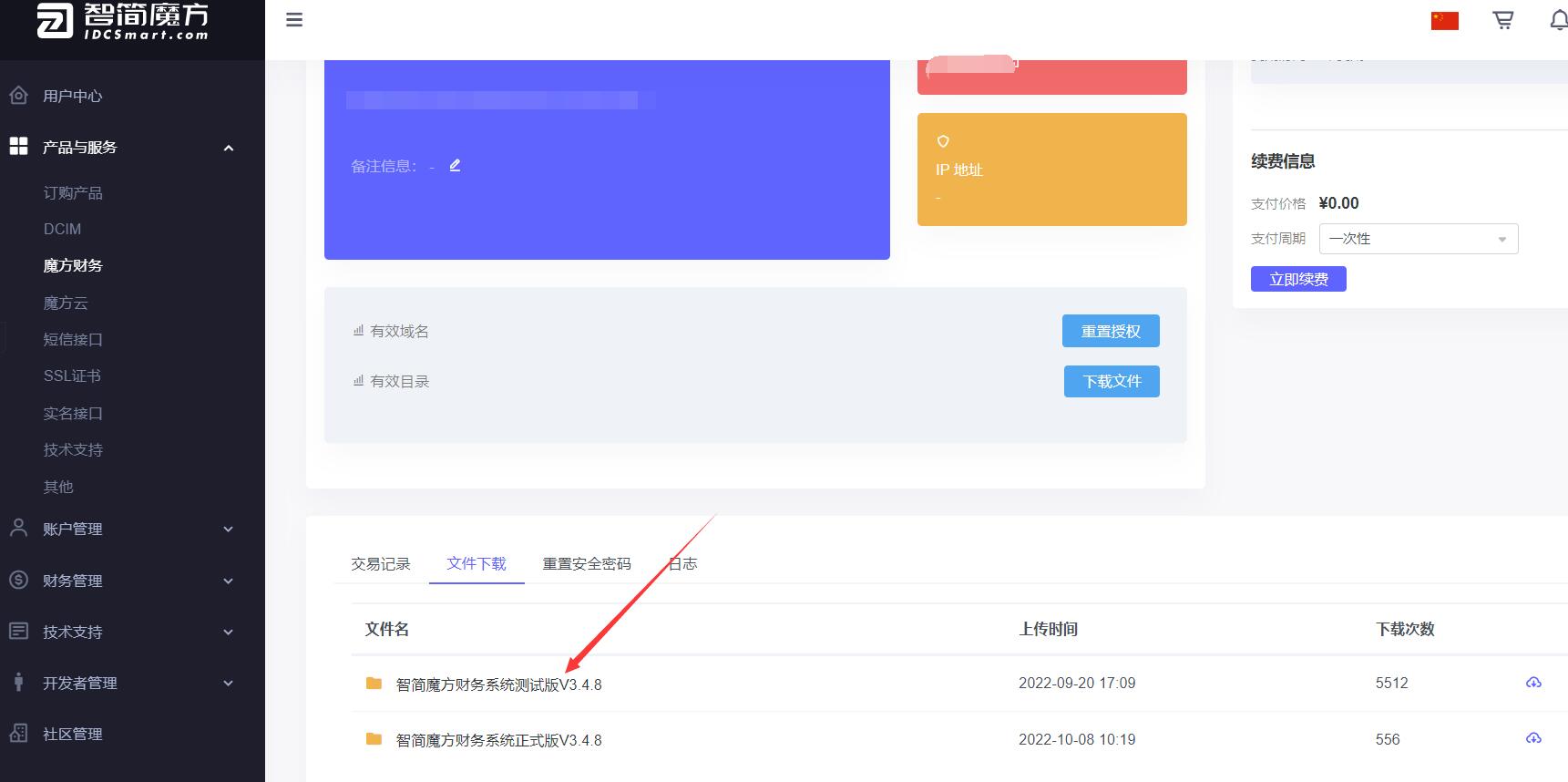Click the 续费信息 heading
Viewport: 1568px width, 782px height.
[x=1283, y=161]
